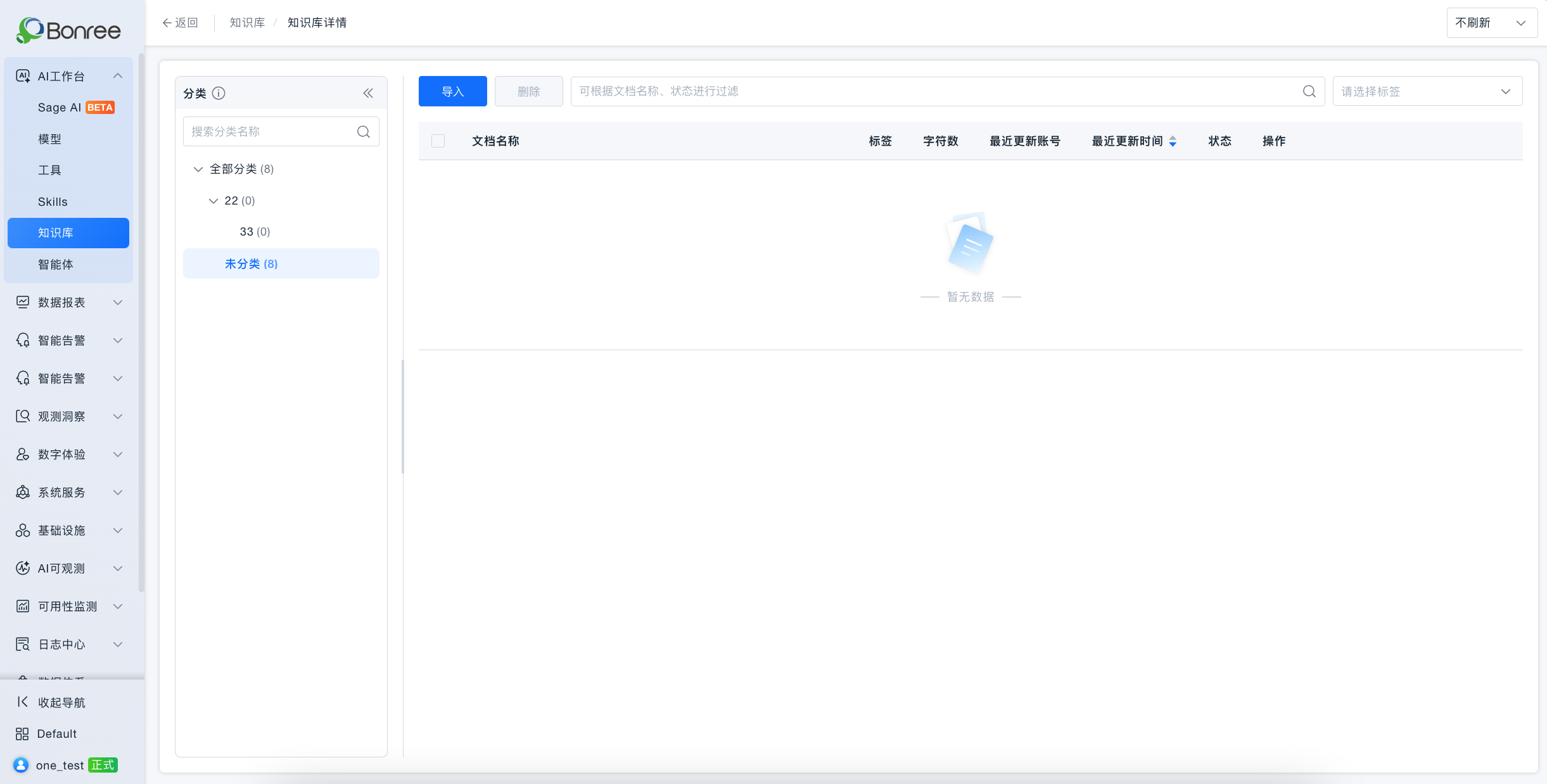Click the info icon beside 分类
This screenshot has height=784, width=1547.
pyautogui.click(x=219, y=93)
